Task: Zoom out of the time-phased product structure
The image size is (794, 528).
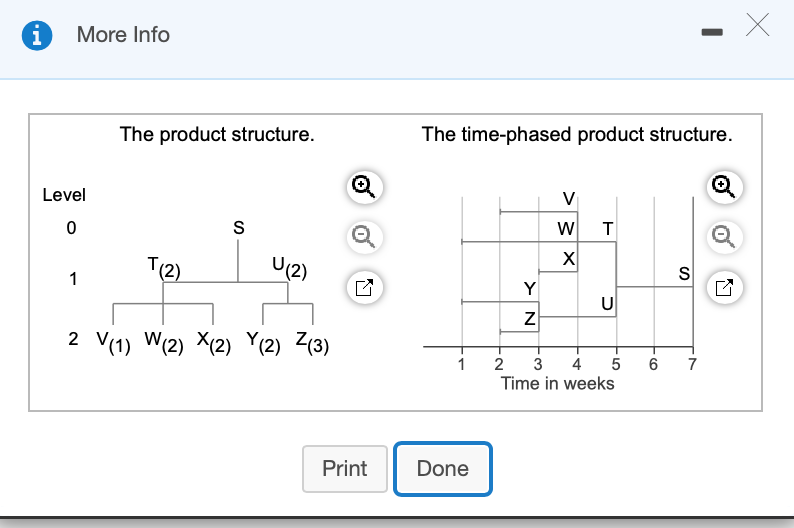Action: point(723,237)
